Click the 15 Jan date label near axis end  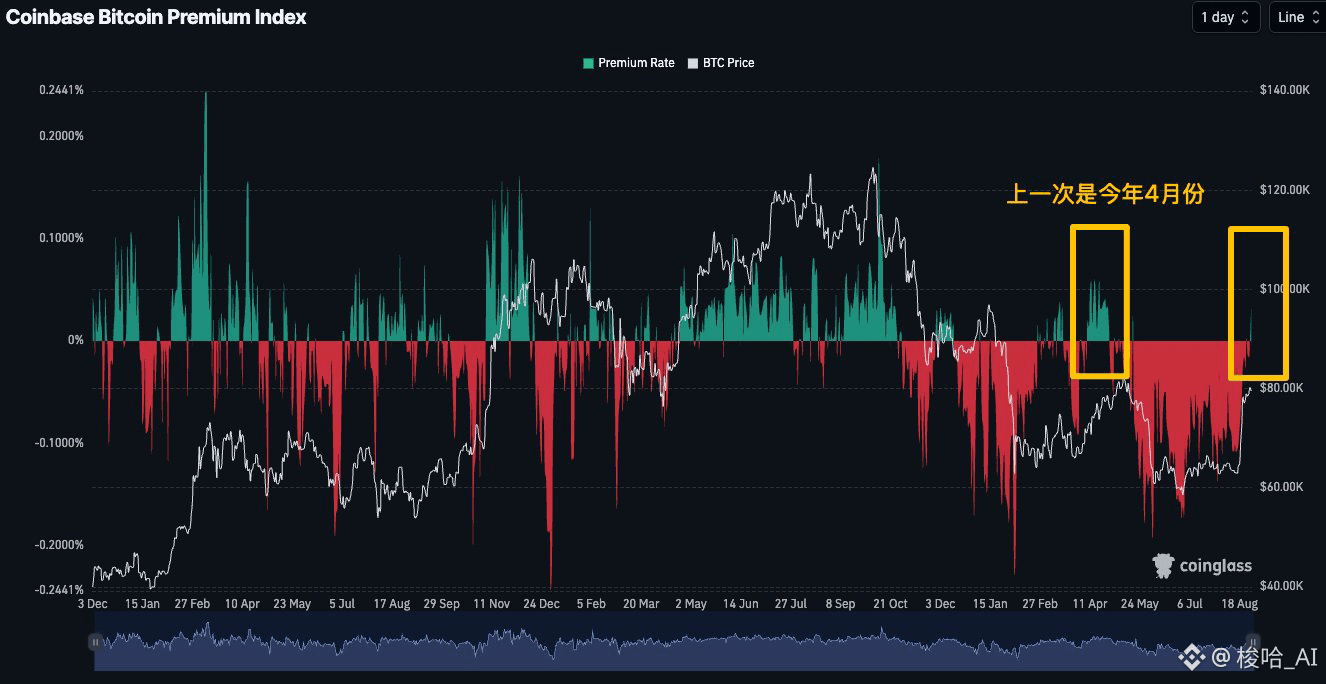[990, 604]
